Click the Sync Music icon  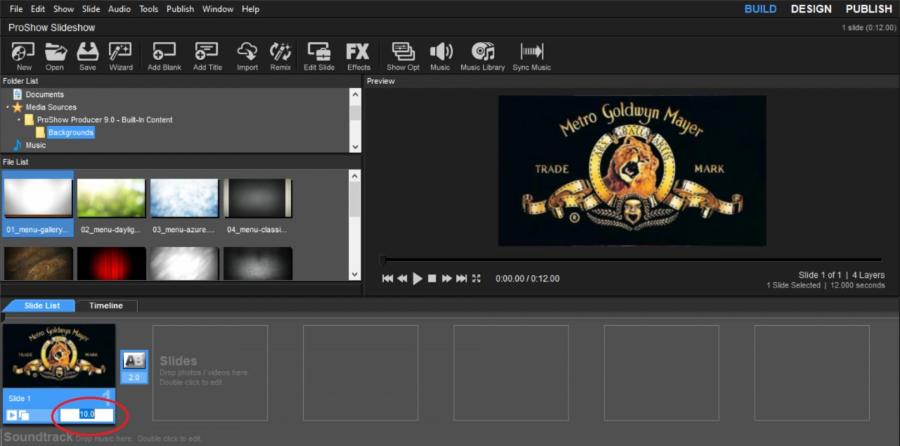tap(532, 56)
